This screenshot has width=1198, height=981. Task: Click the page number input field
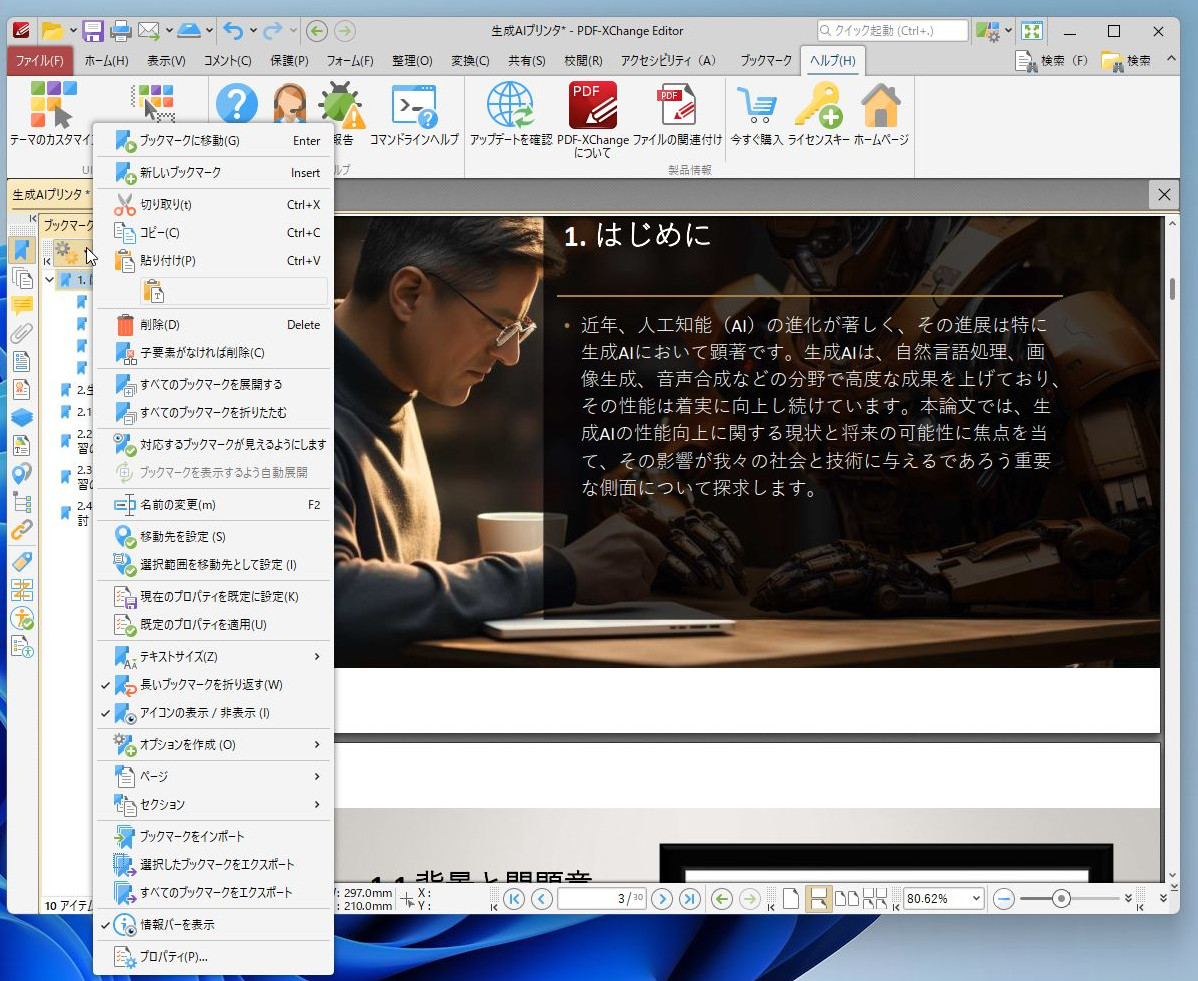click(603, 899)
